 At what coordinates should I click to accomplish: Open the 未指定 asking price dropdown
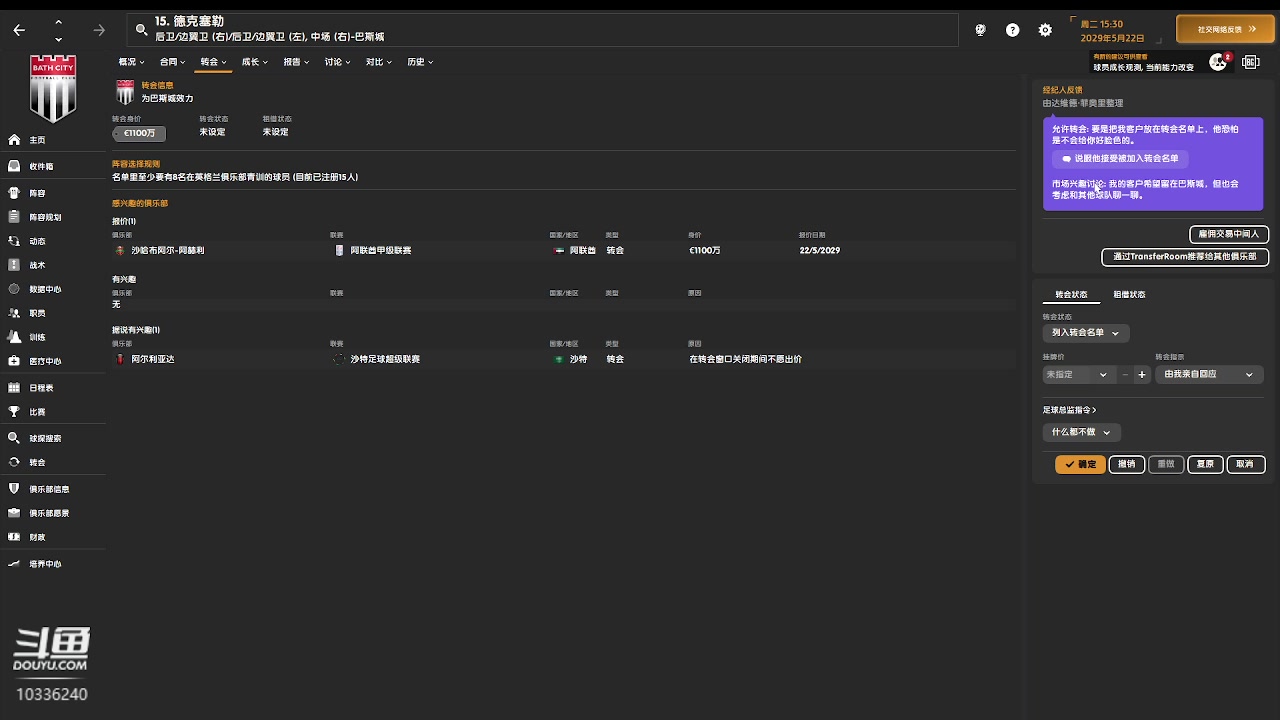(x=1078, y=374)
